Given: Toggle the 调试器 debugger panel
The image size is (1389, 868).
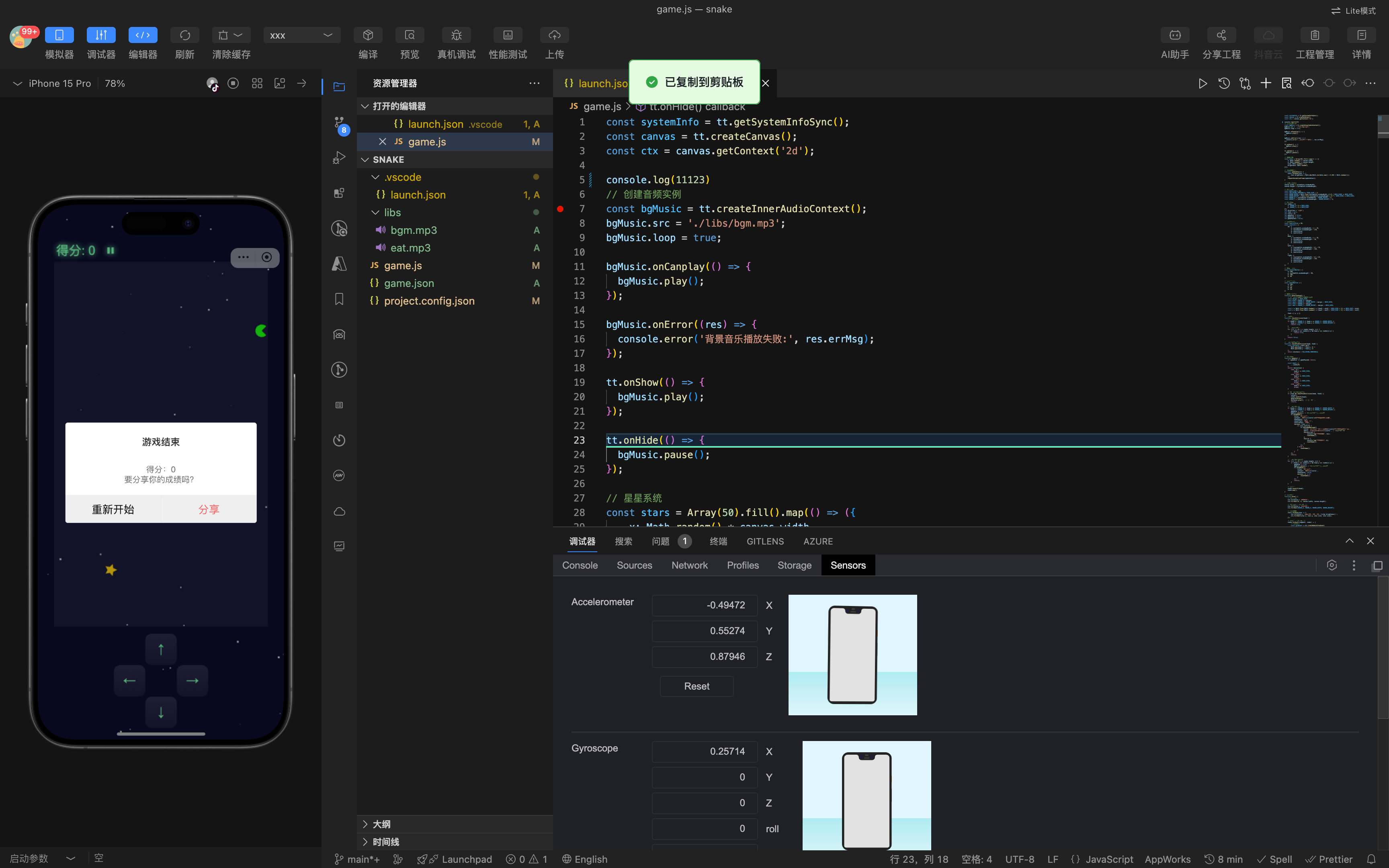Looking at the screenshot, I should pyautogui.click(x=101, y=35).
